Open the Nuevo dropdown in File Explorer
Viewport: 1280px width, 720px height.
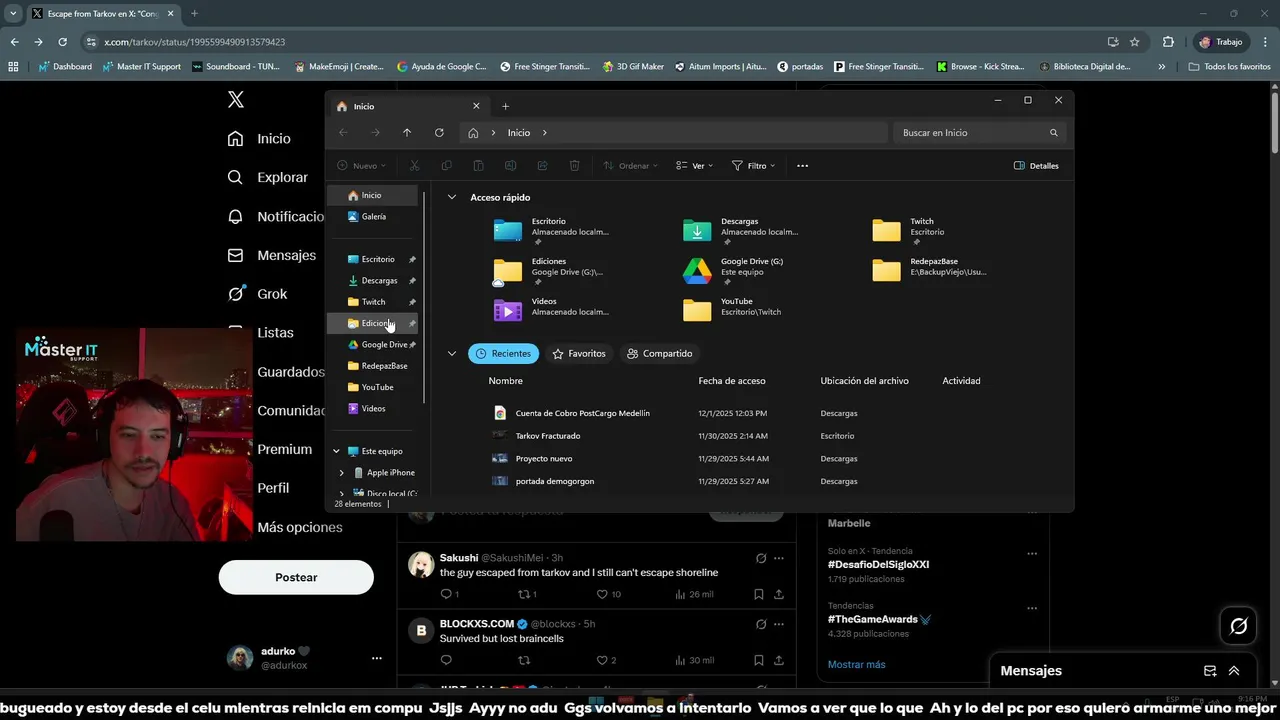pyautogui.click(x=362, y=166)
